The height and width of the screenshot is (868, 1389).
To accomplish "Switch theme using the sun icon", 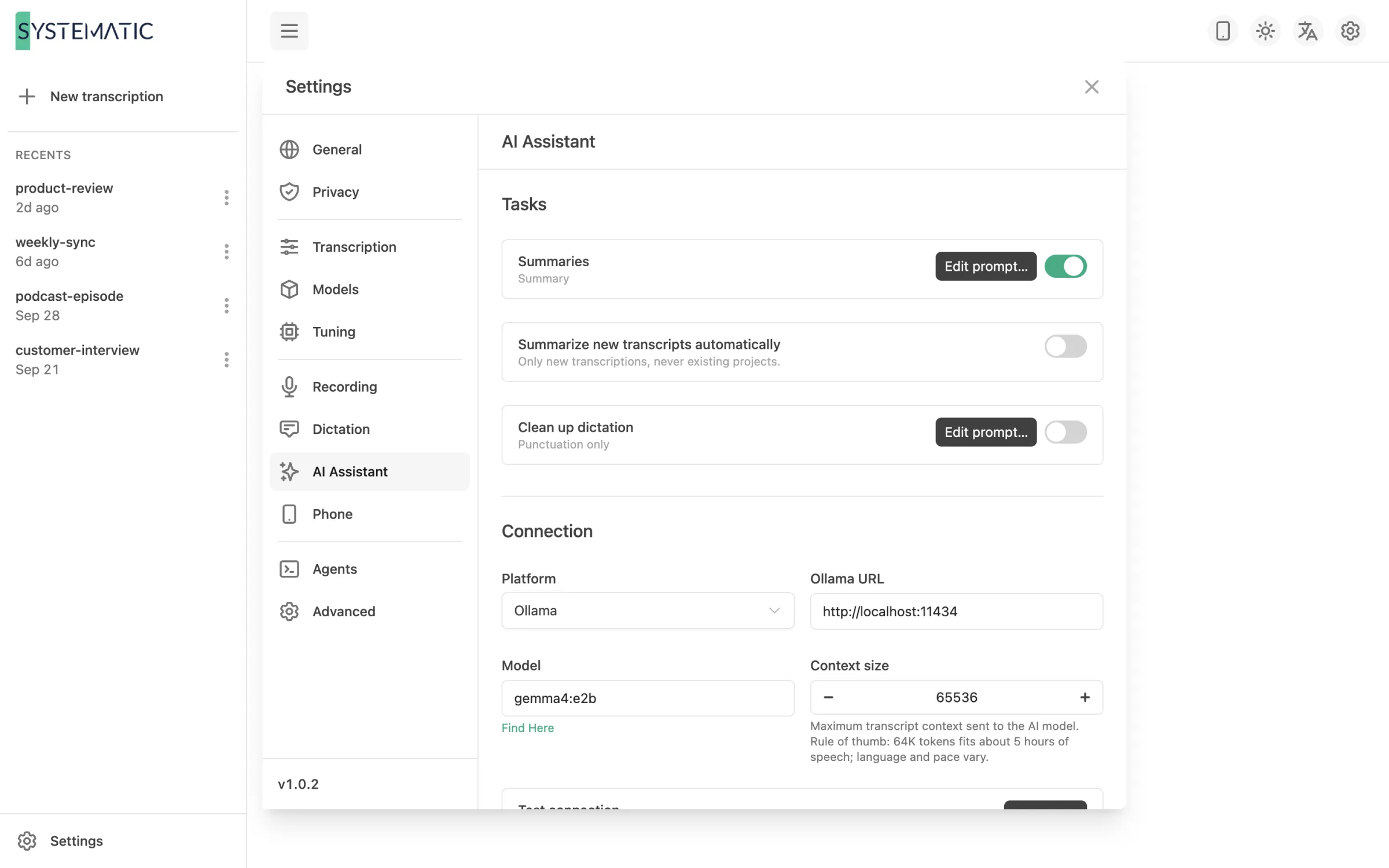I will click(1265, 31).
